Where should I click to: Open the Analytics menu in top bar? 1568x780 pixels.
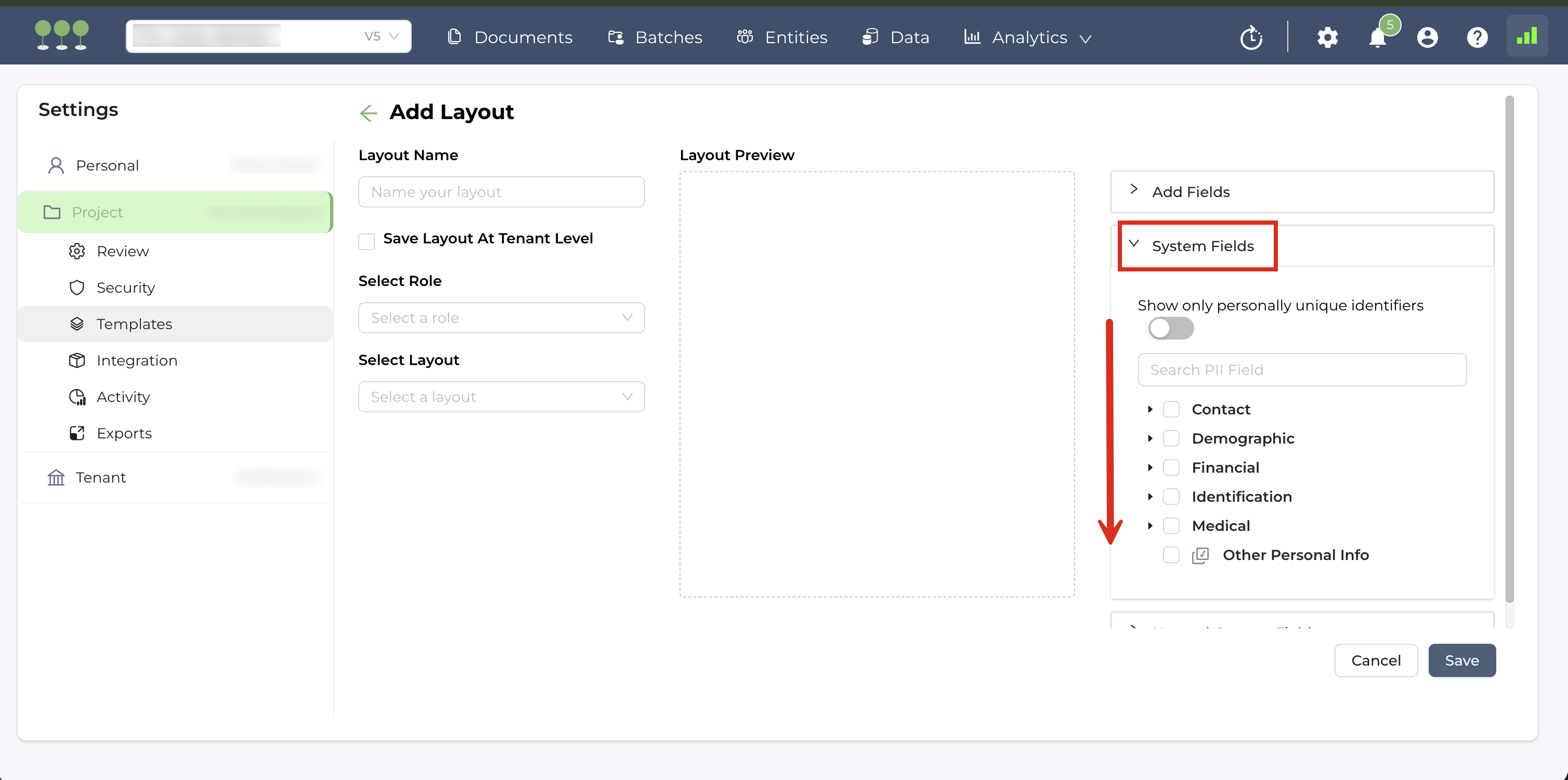(x=1029, y=38)
